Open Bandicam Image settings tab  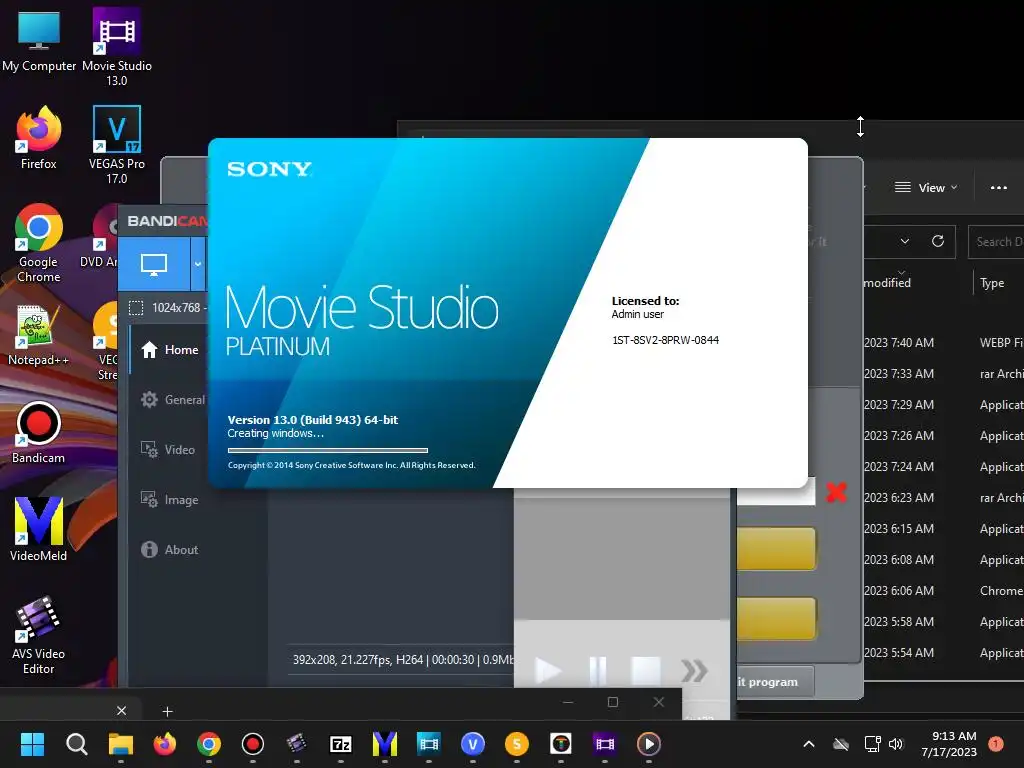[168, 500]
